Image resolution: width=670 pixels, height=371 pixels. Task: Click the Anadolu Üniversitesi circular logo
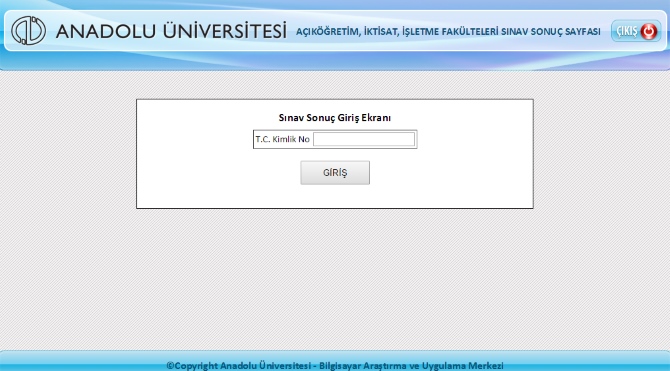(28, 30)
